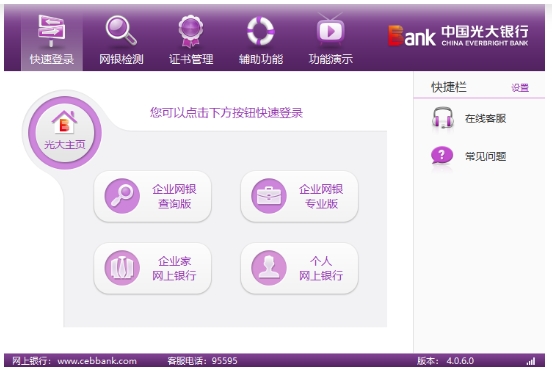The height and width of the screenshot is (379, 552).
Task: Open 辅助功能 lifebuoy icon
Action: tap(261, 31)
